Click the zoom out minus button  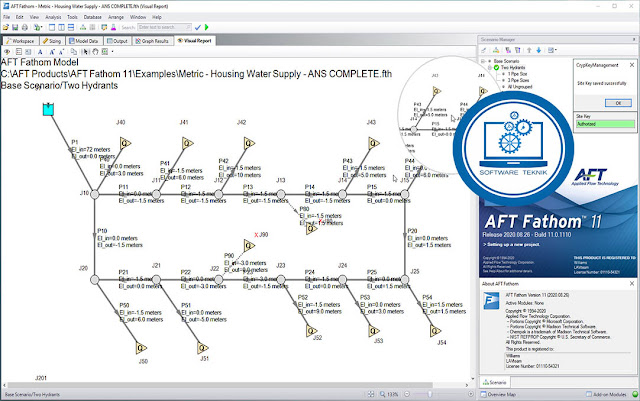407,394
